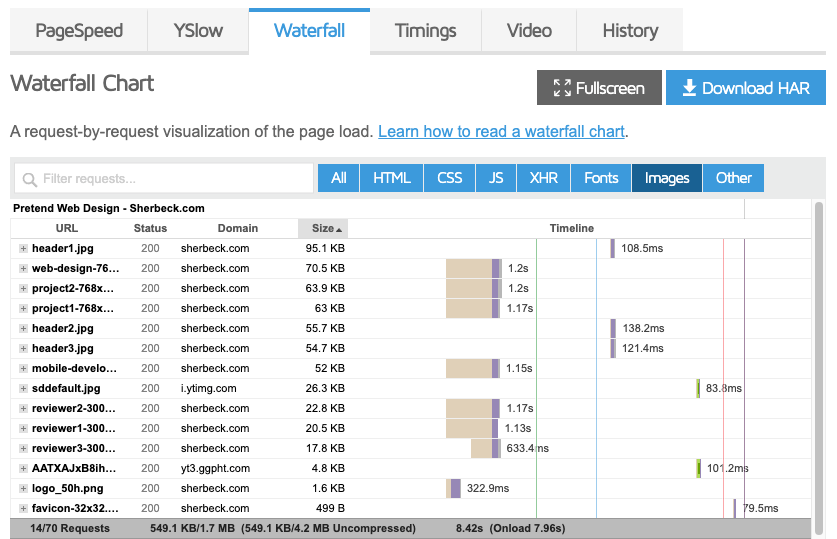Expand the sddefault.jpg request details
The image size is (837, 539).
[23, 389]
